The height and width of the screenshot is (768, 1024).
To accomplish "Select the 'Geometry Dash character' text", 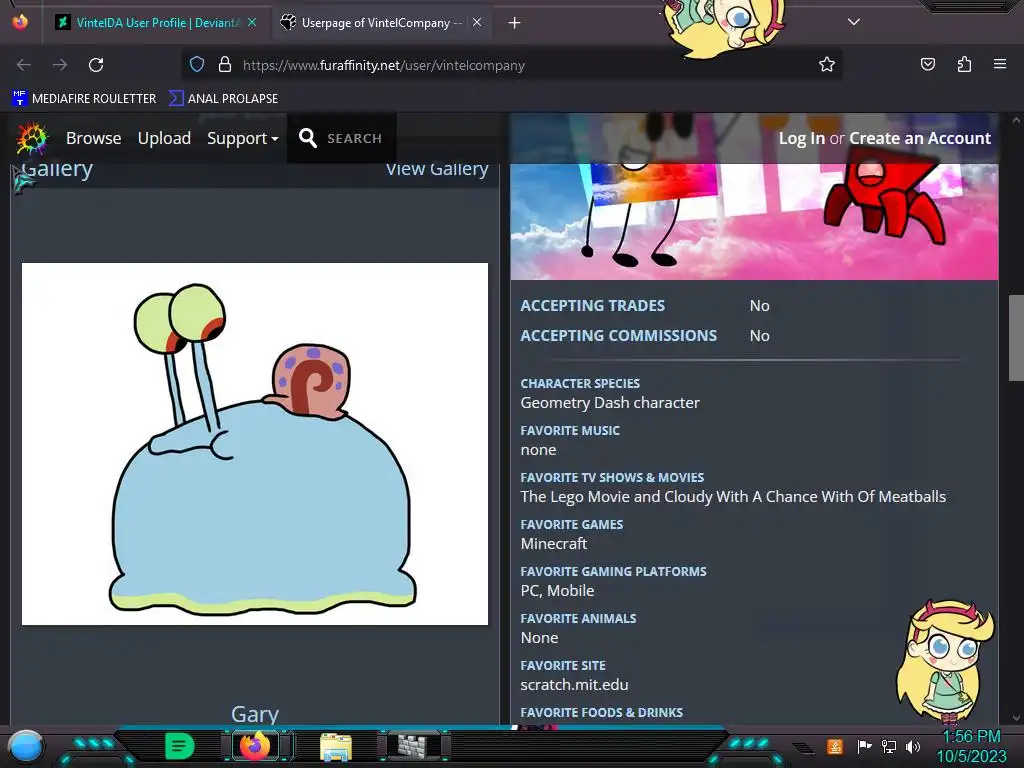I will 610,403.
